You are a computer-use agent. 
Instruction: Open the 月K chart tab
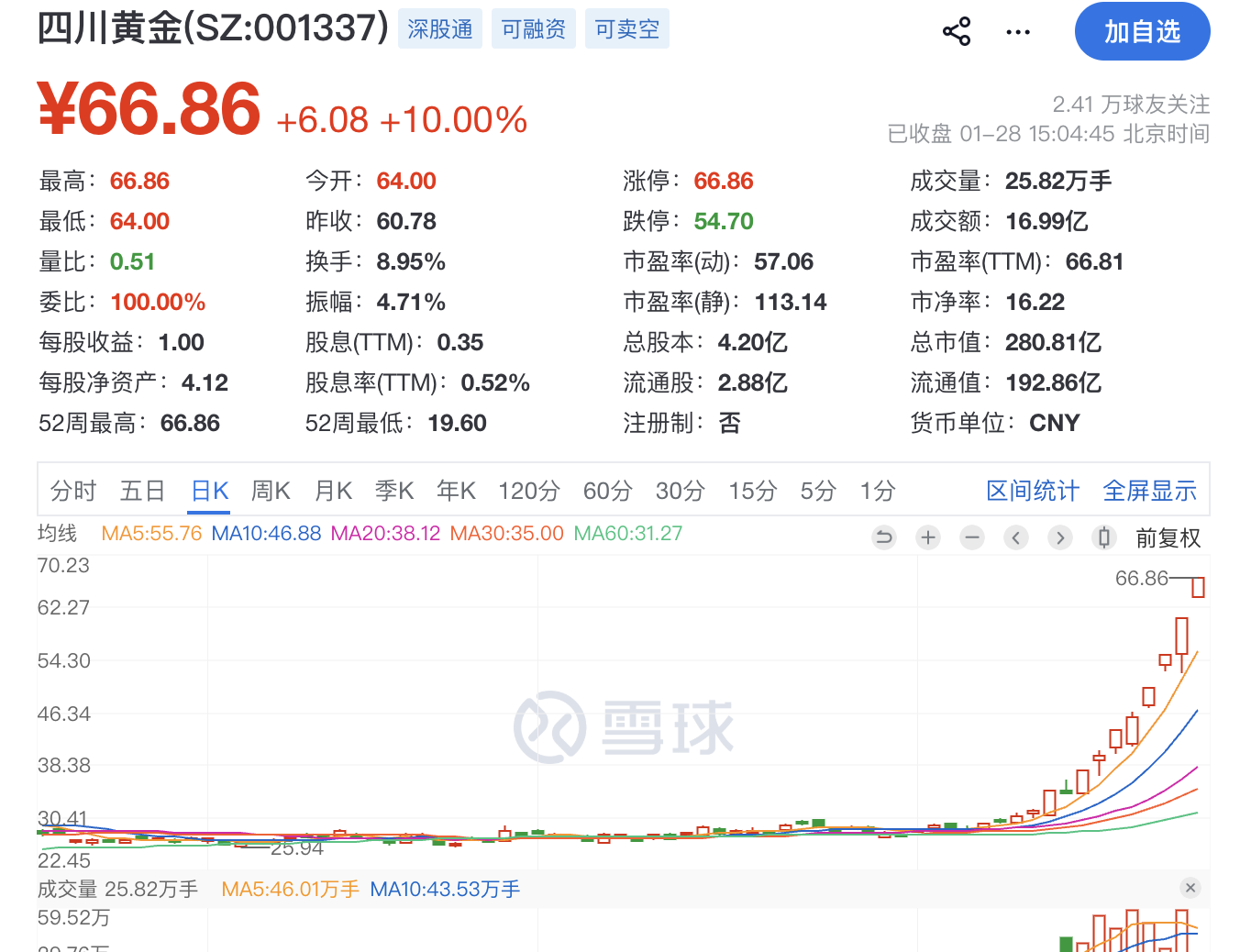click(333, 492)
